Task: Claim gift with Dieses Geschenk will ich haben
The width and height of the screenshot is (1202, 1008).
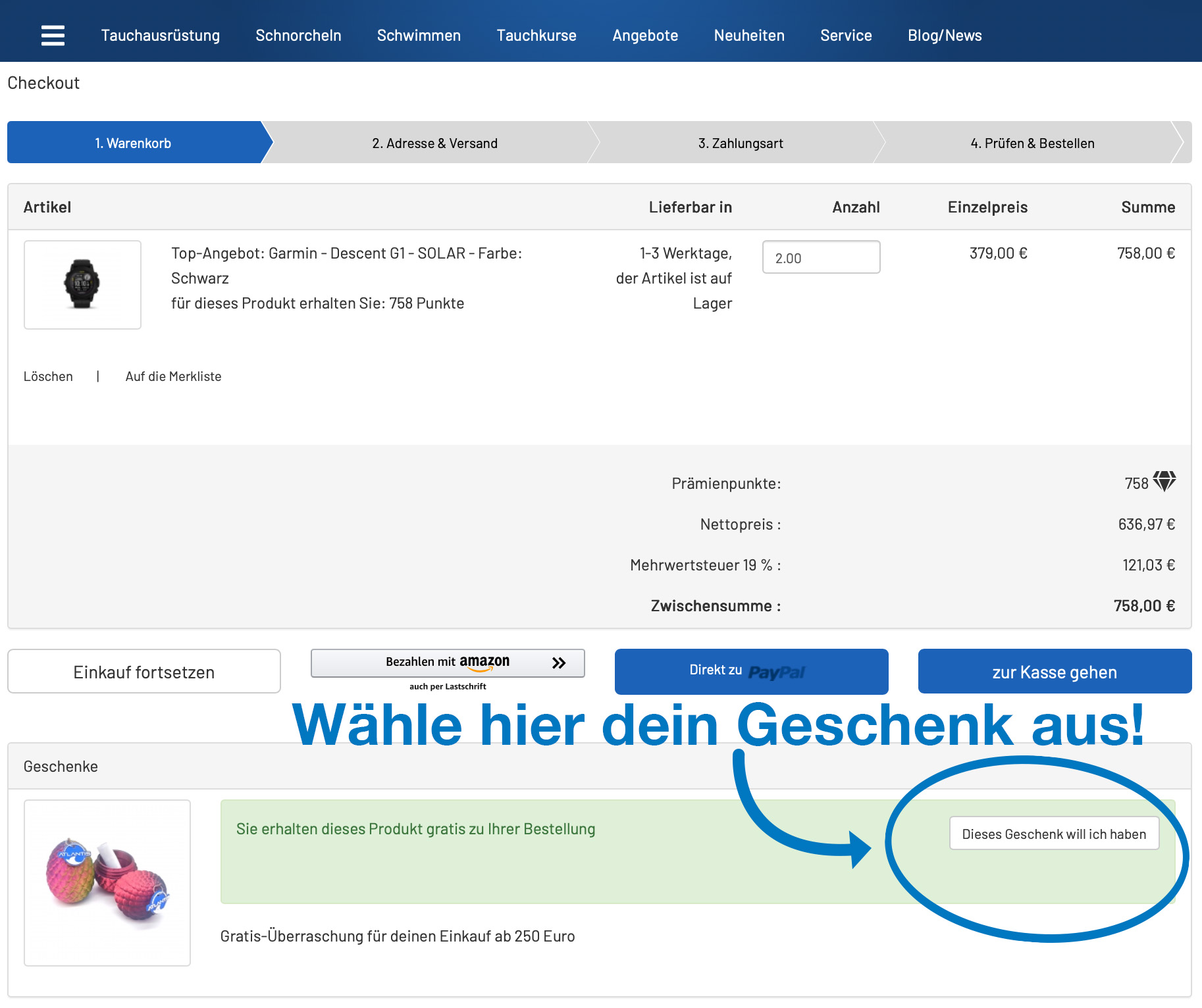Action: 1053,834
